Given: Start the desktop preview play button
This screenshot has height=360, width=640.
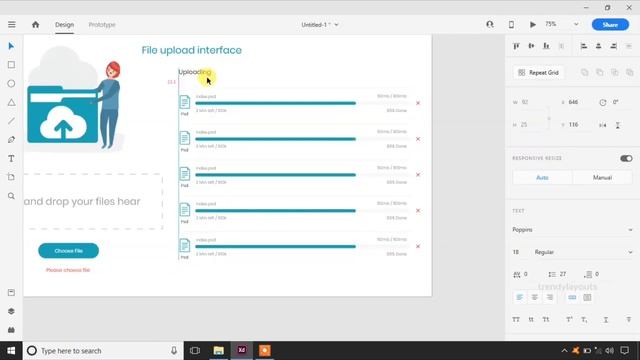Looking at the screenshot, I should coord(533,24).
